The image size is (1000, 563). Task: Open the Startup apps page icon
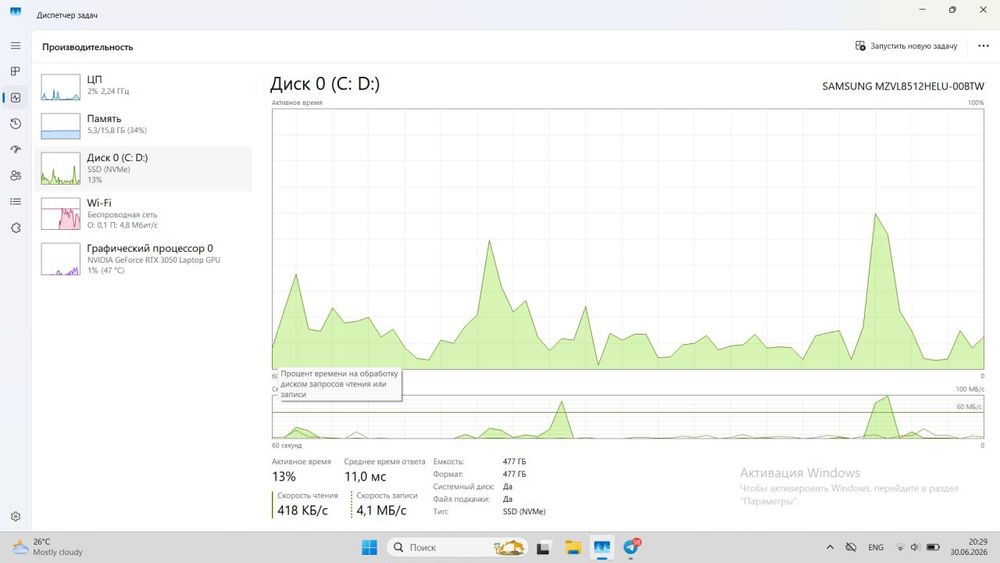click(15, 149)
